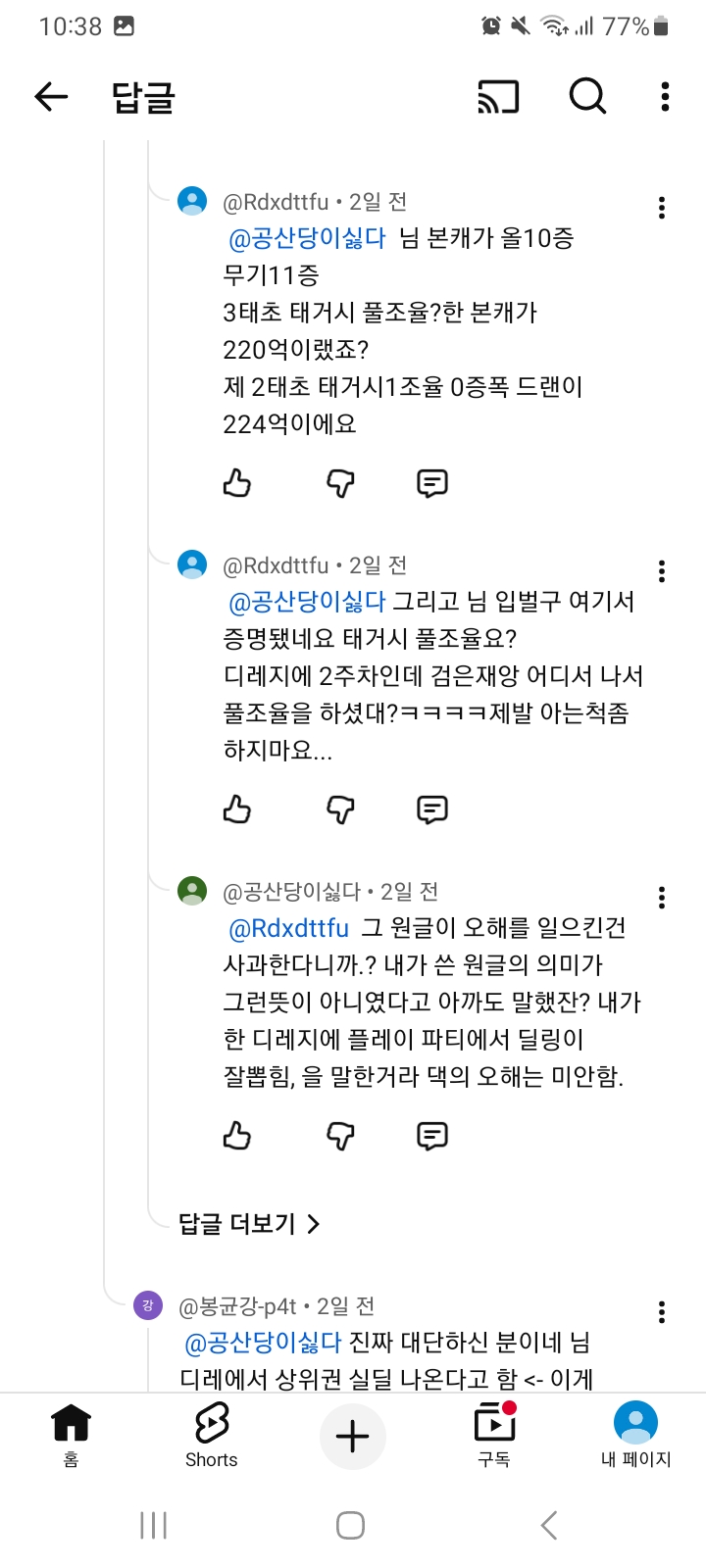Like the first @Rdxdttfu reply about 224억

click(237, 483)
